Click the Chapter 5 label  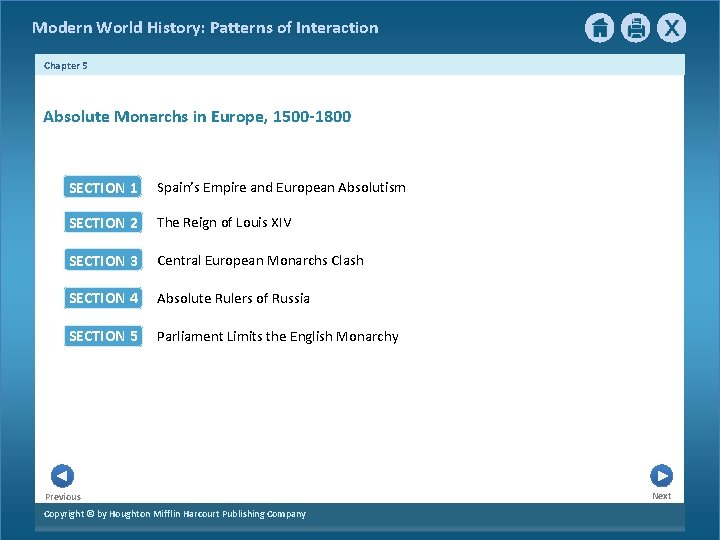65,65
